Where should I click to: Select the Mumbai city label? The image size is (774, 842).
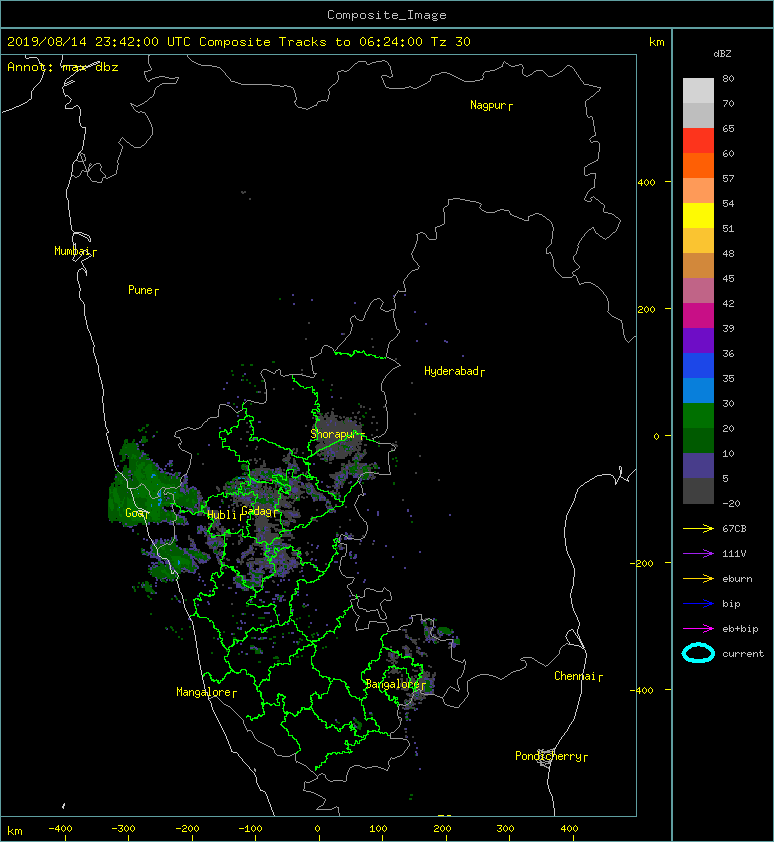click(x=75, y=251)
